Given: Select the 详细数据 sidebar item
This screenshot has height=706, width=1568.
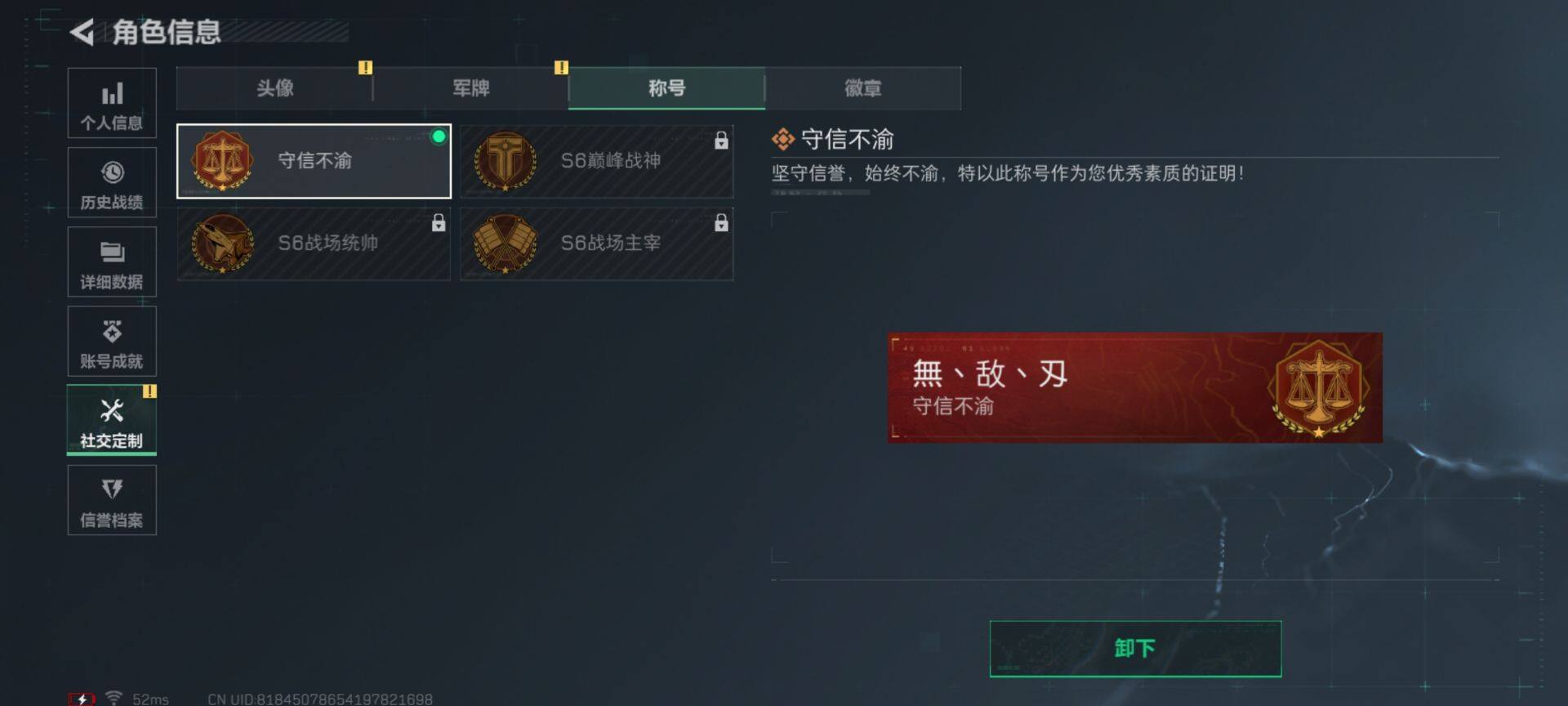Looking at the screenshot, I should (x=112, y=261).
